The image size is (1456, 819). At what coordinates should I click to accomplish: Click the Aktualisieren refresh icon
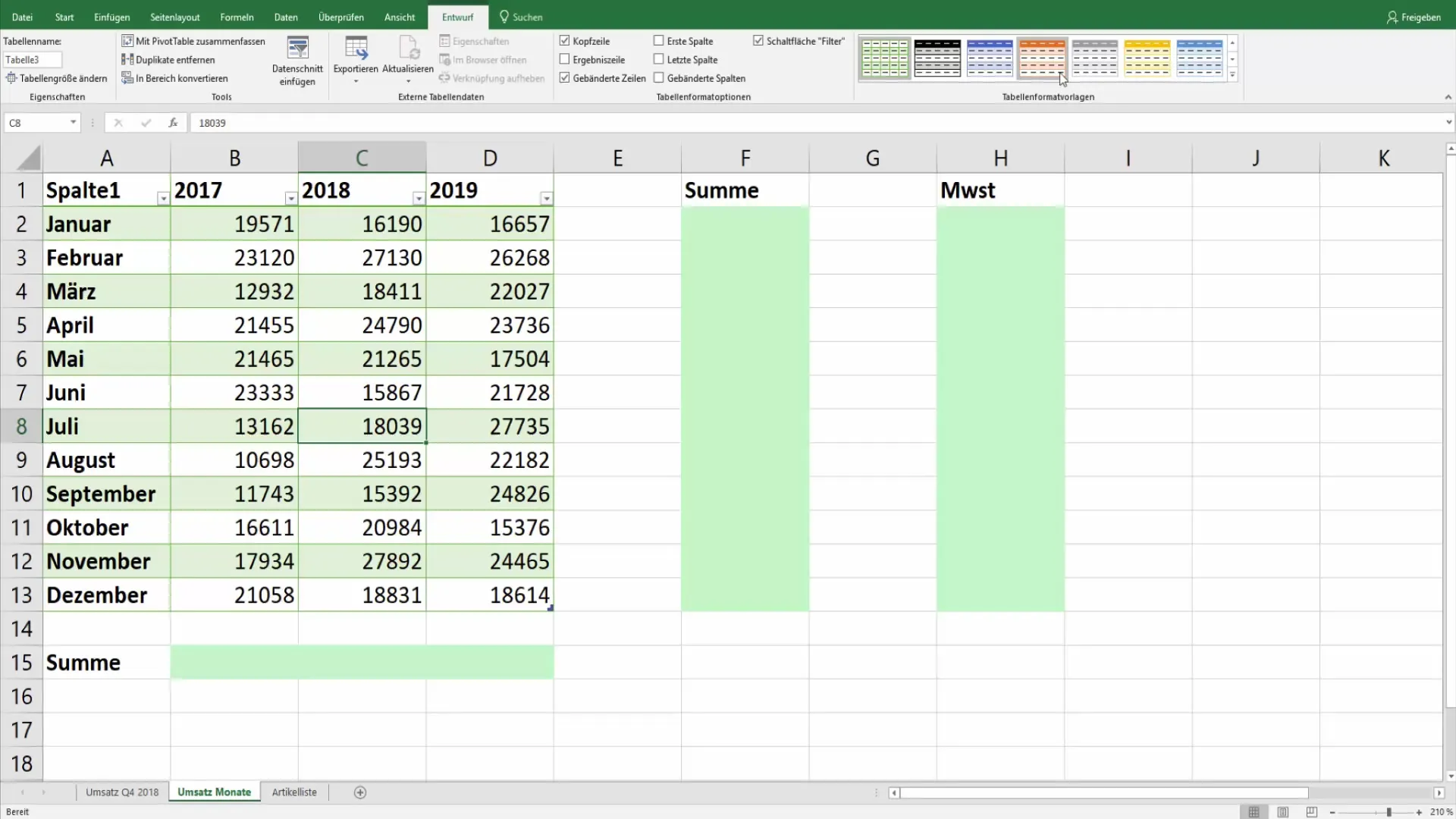click(409, 49)
